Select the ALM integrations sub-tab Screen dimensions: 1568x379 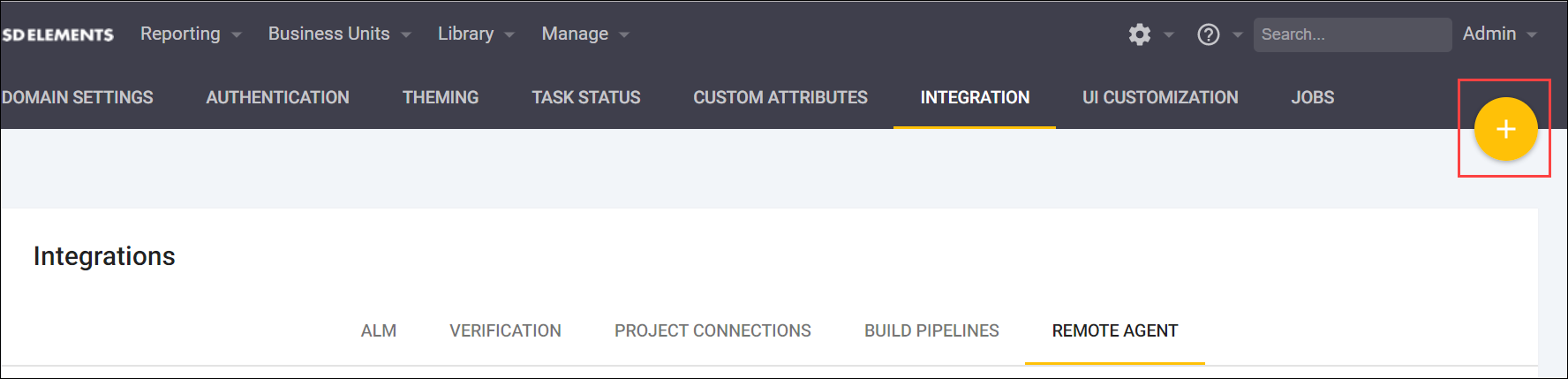[379, 330]
